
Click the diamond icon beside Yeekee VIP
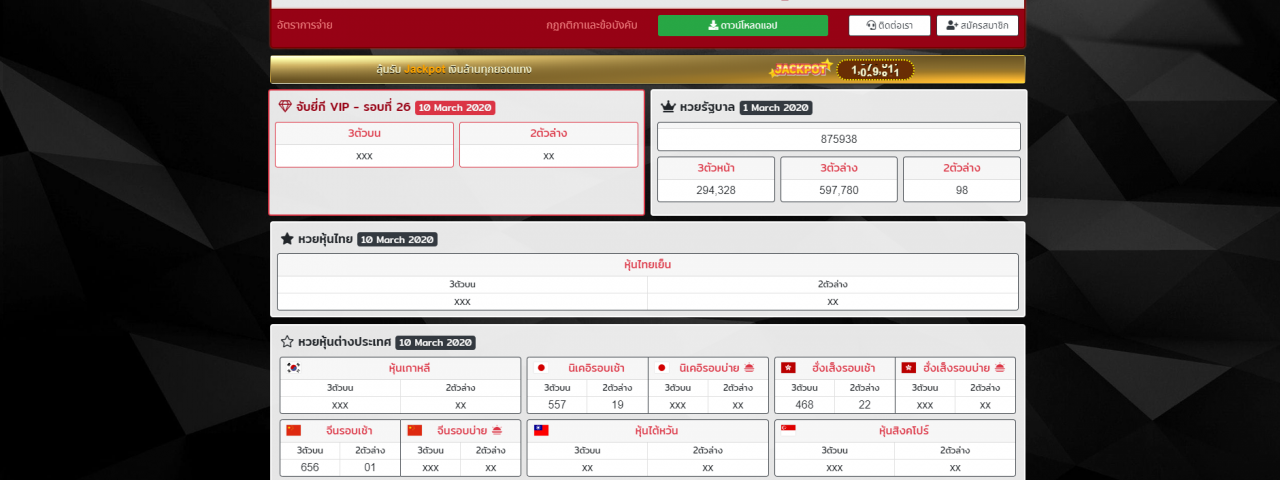coord(285,107)
